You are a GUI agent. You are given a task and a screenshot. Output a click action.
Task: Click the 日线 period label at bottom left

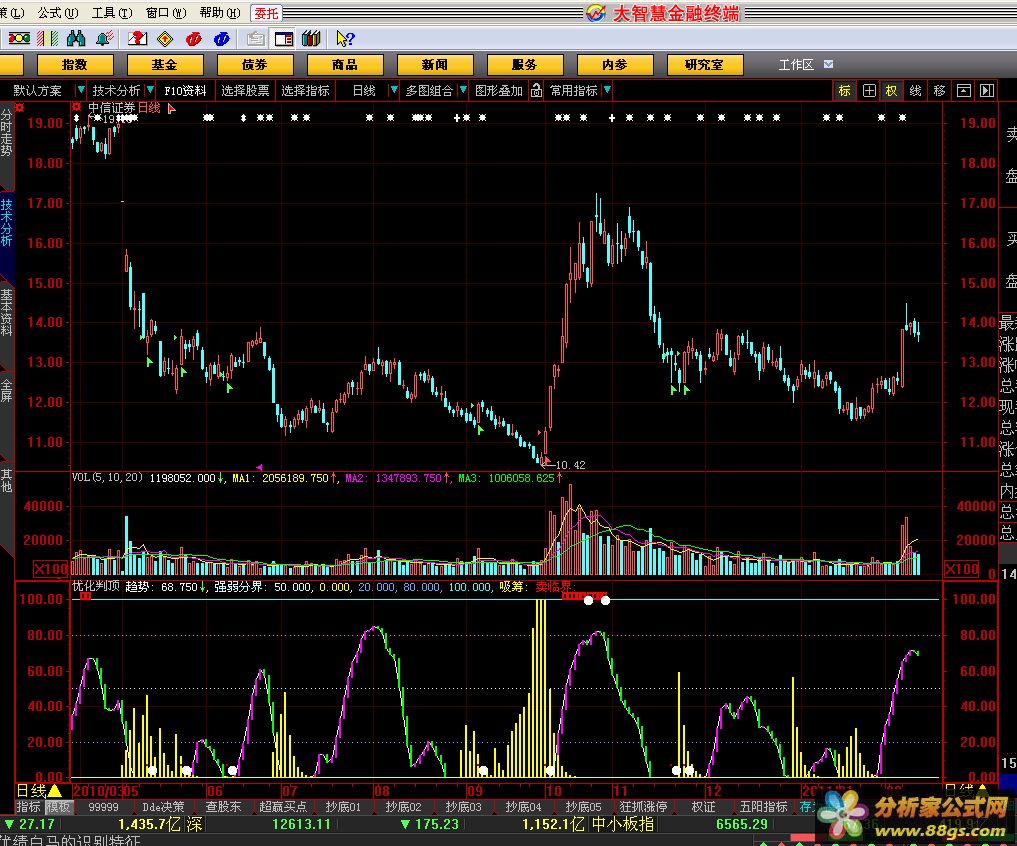coord(31,791)
